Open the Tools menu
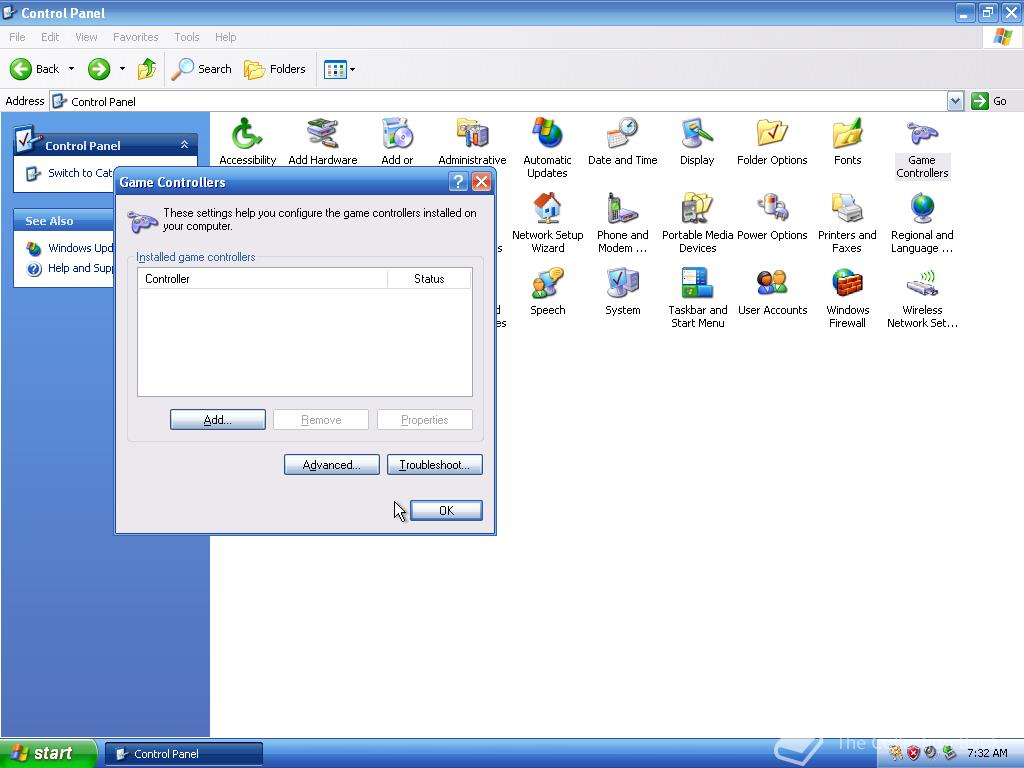 pos(187,37)
